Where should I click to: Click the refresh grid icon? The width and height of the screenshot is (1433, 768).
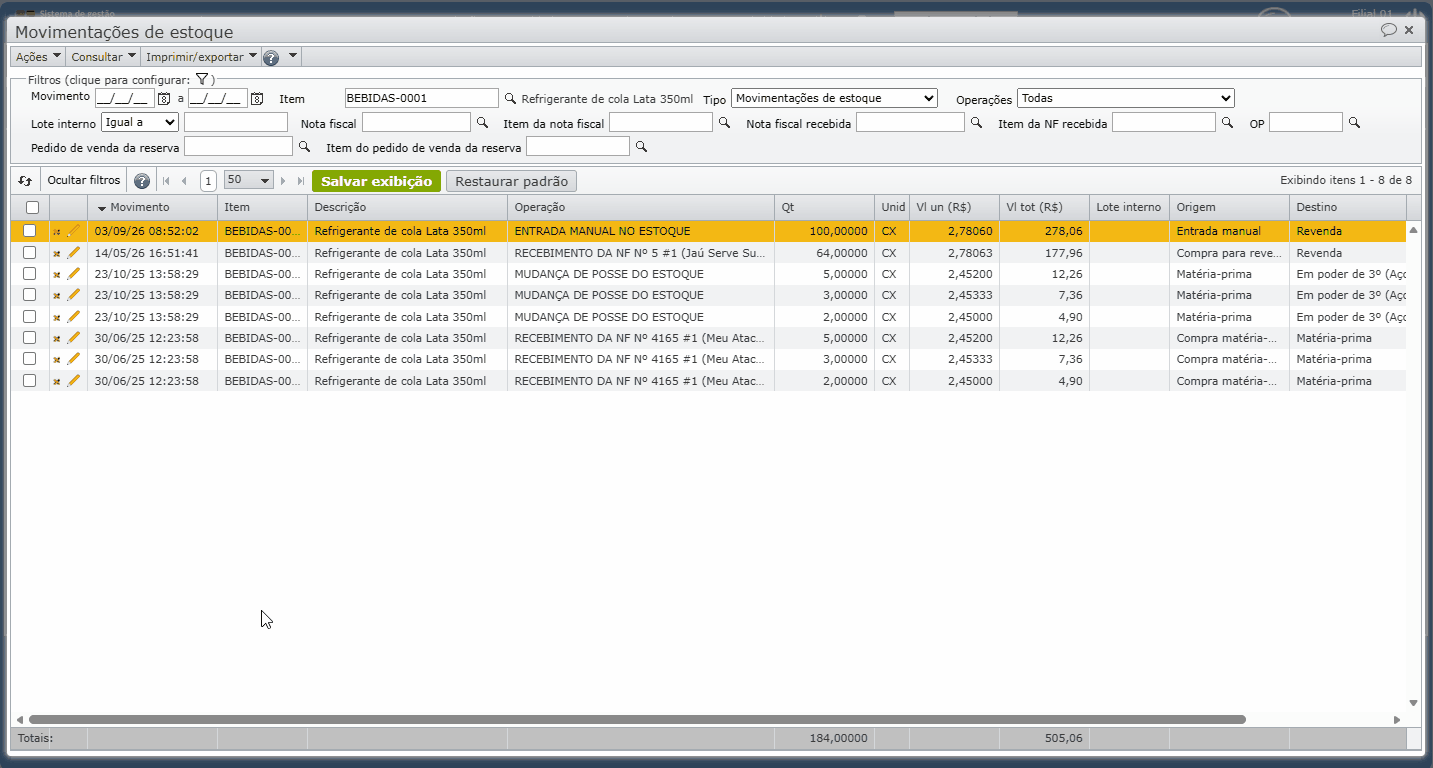(x=25, y=181)
